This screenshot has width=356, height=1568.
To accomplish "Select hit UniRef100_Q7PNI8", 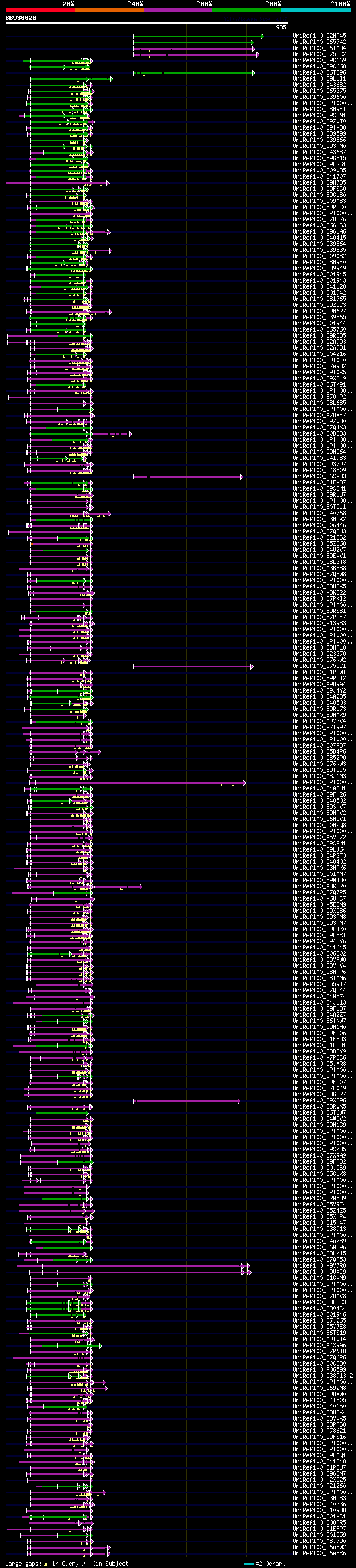I will tap(319, 1351).
